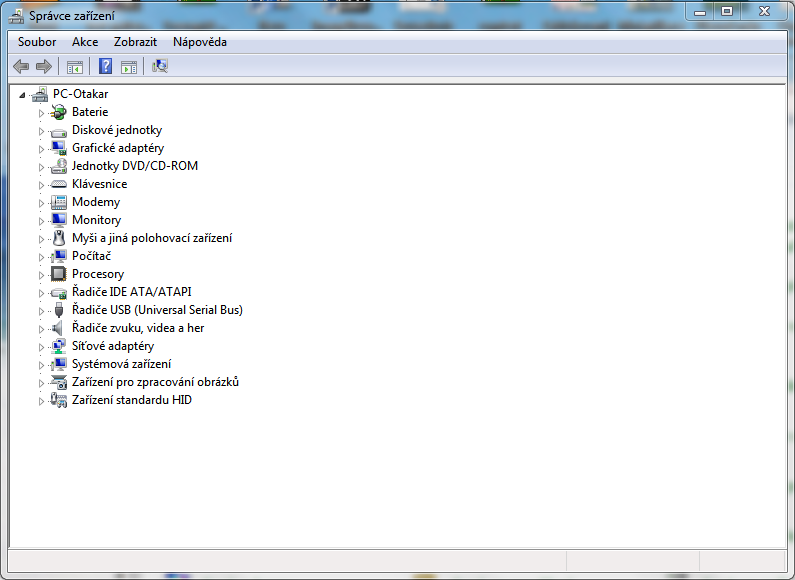Viewport: 795px width, 580px height.
Task: Click the scan for hardware changes icon
Action: [160, 66]
